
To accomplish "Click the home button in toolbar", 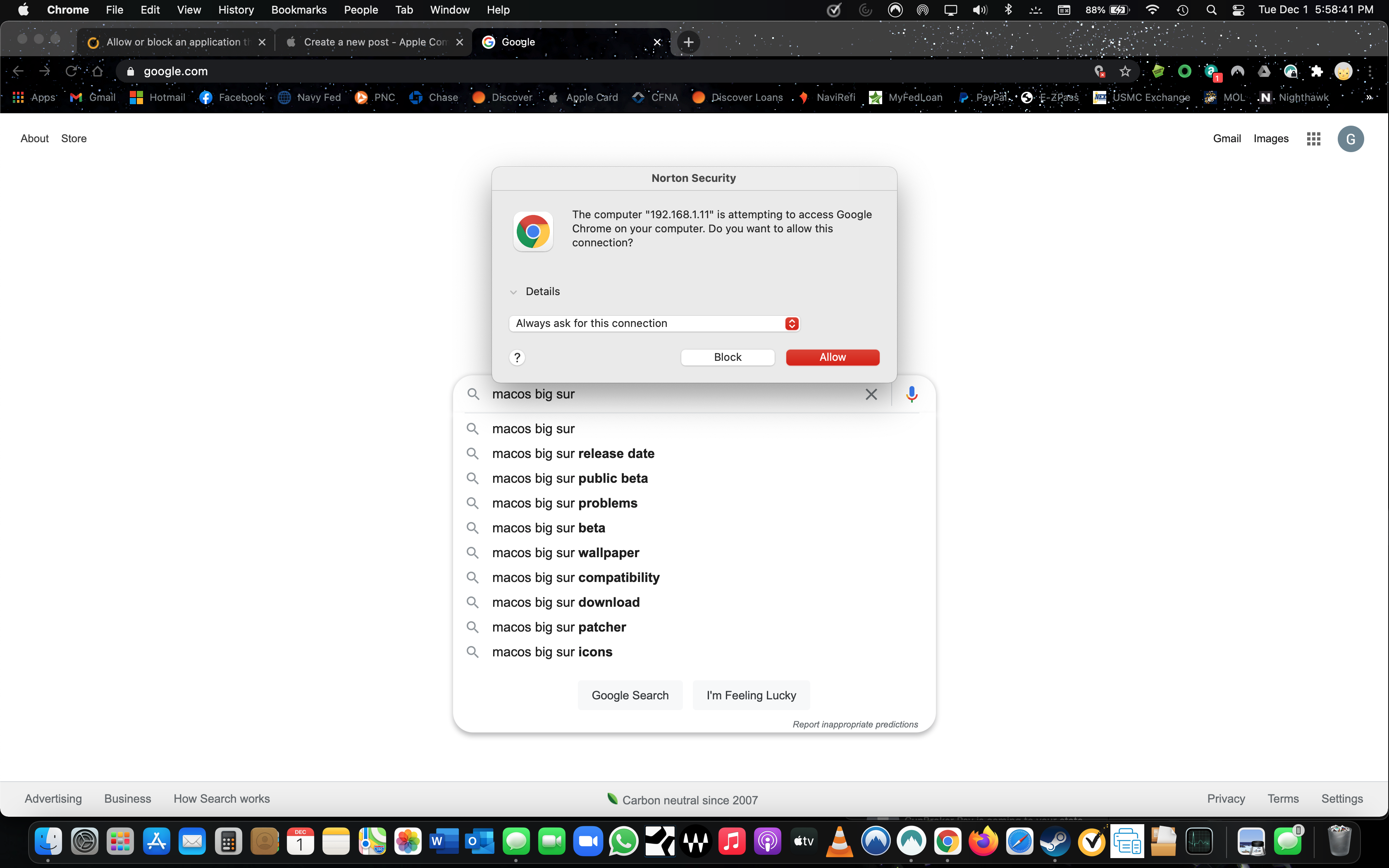I will [x=98, y=71].
